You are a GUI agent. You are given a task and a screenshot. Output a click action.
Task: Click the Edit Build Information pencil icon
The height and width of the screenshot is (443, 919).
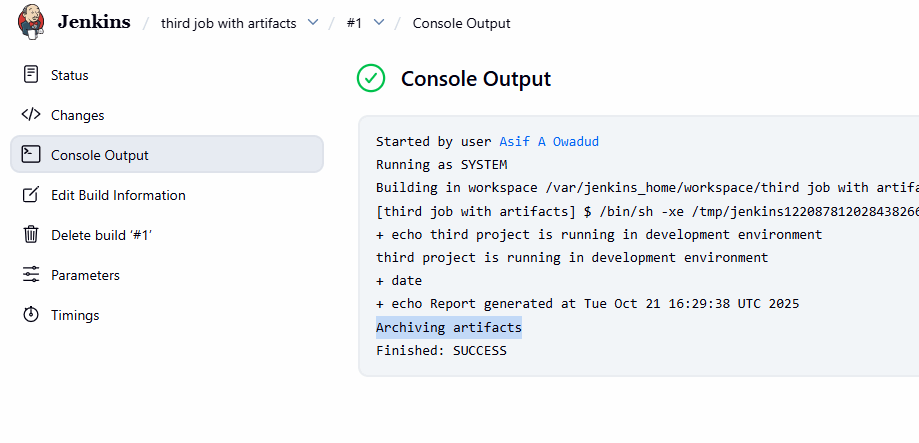point(31,195)
